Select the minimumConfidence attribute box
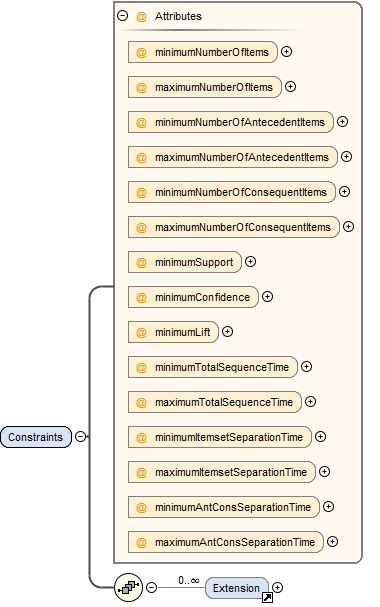380x607 pixels. [193, 297]
